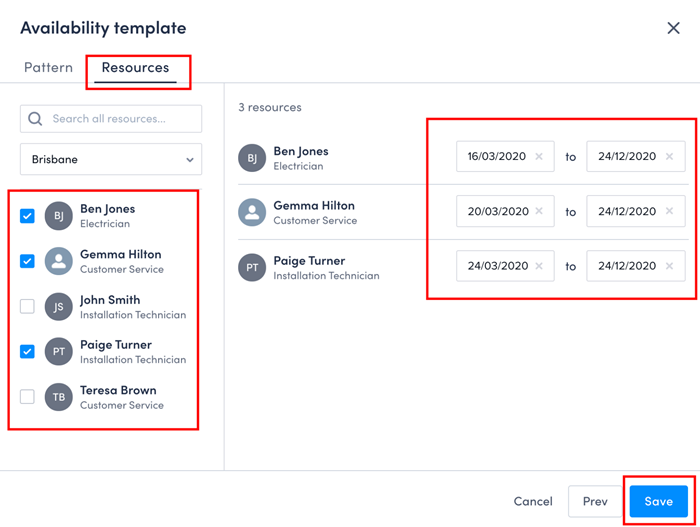The image size is (700, 527).
Task: Save the availability template
Action: (x=658, y=501)
